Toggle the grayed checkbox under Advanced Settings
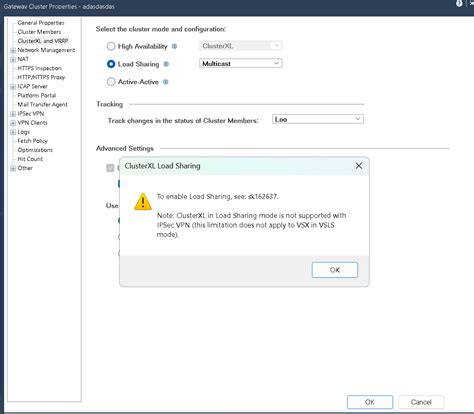The height and width of the screenshot is (414, 474). (110, 168)
